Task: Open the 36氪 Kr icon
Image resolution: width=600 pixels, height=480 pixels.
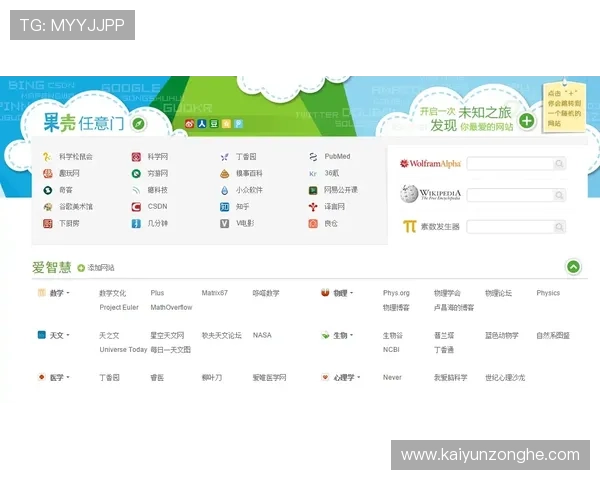Action: pyautogui.click(x=313, y=173)
